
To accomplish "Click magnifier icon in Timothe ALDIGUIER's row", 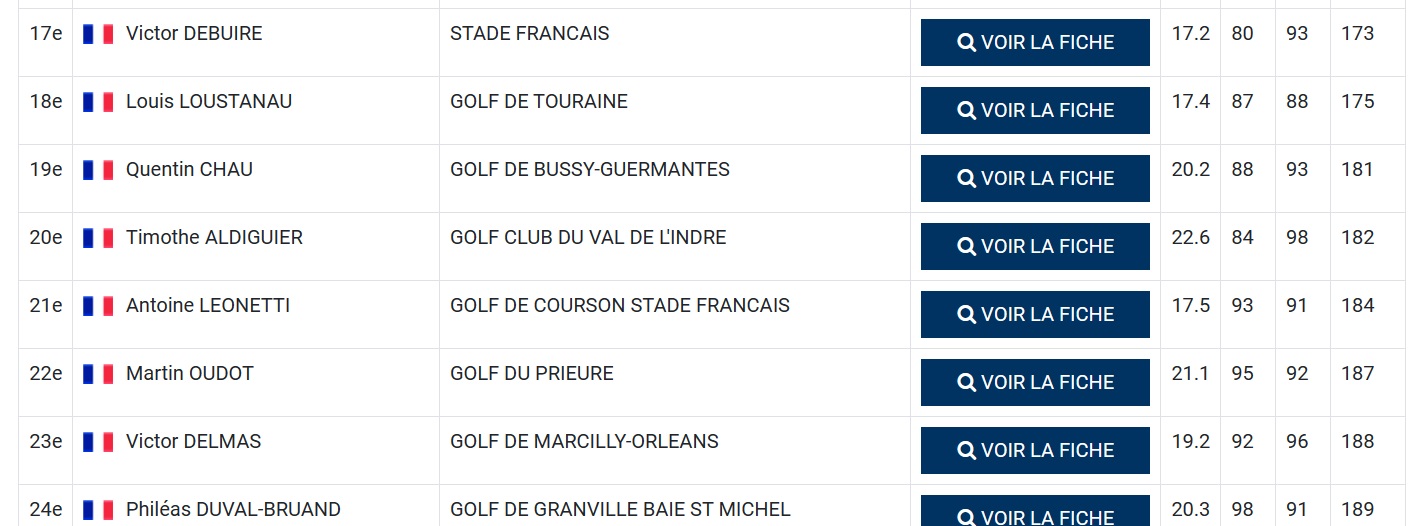I will pyautogui.click(x=966, y=247).
